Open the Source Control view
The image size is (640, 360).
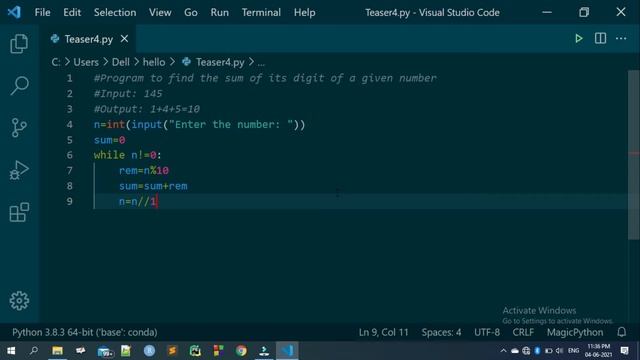[x=19, y=128]
